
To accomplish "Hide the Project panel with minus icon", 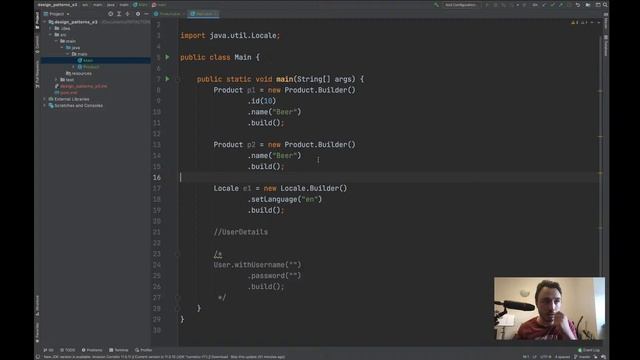I will (146, 14).
